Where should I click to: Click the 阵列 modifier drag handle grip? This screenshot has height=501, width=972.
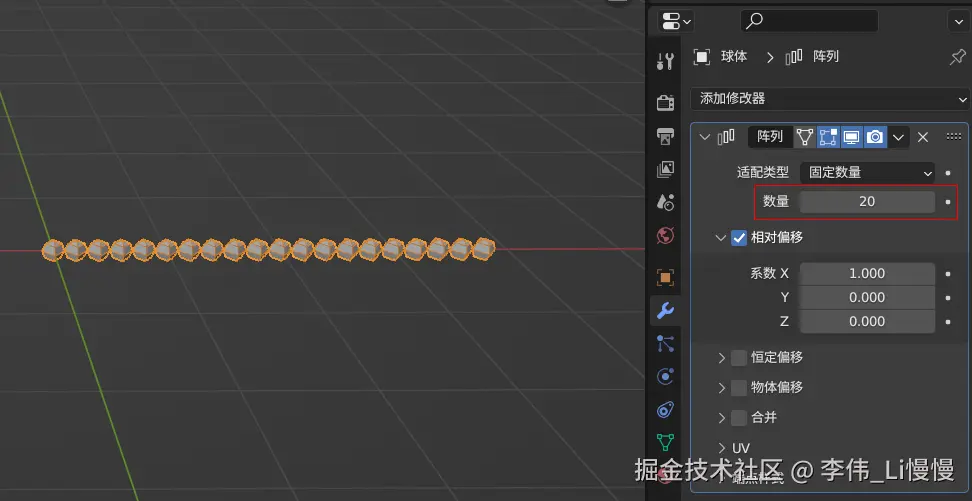click(953, 137)
